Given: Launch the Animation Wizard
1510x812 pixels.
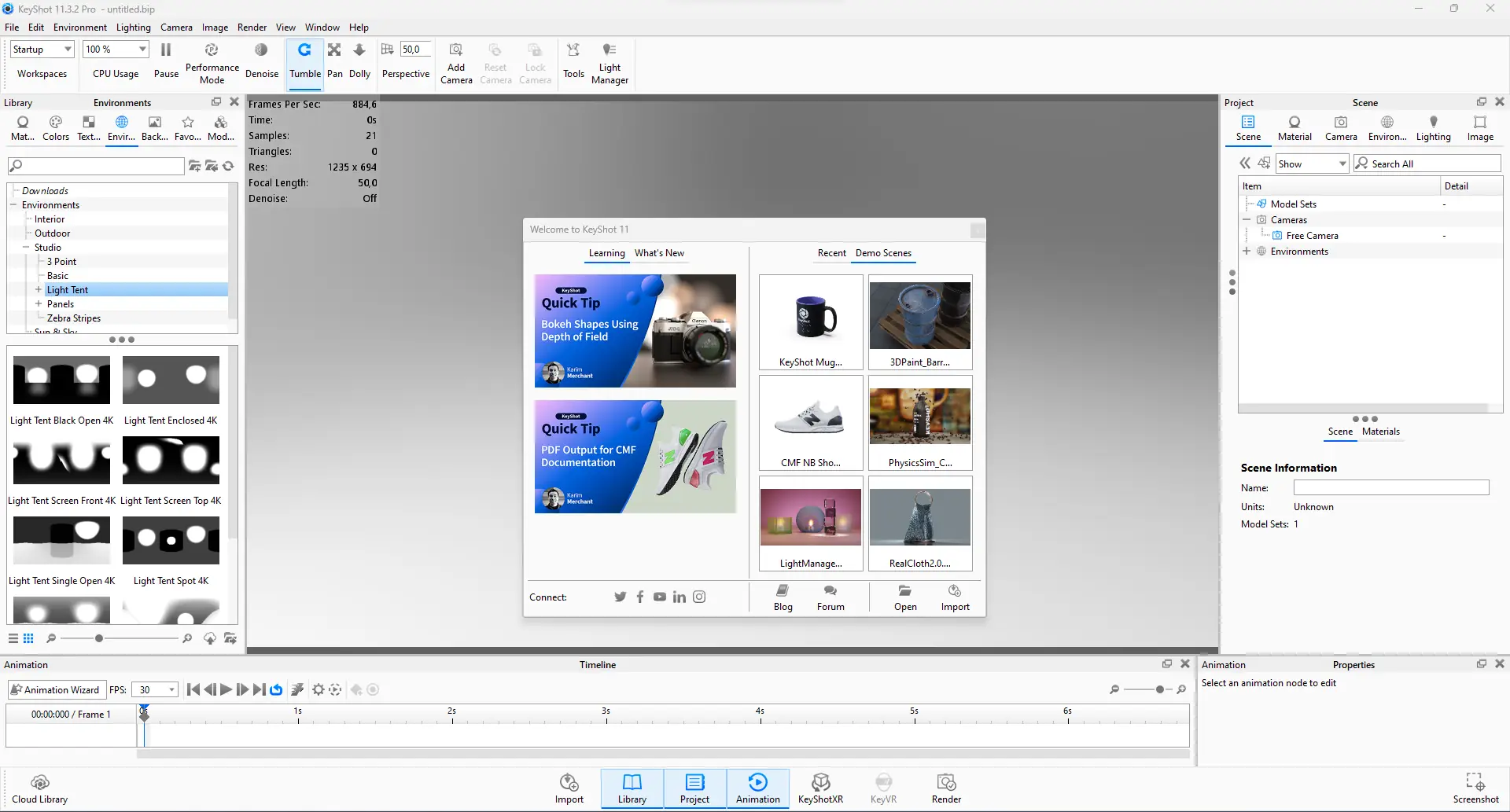Looking at the screenshot, I should 55,690.
